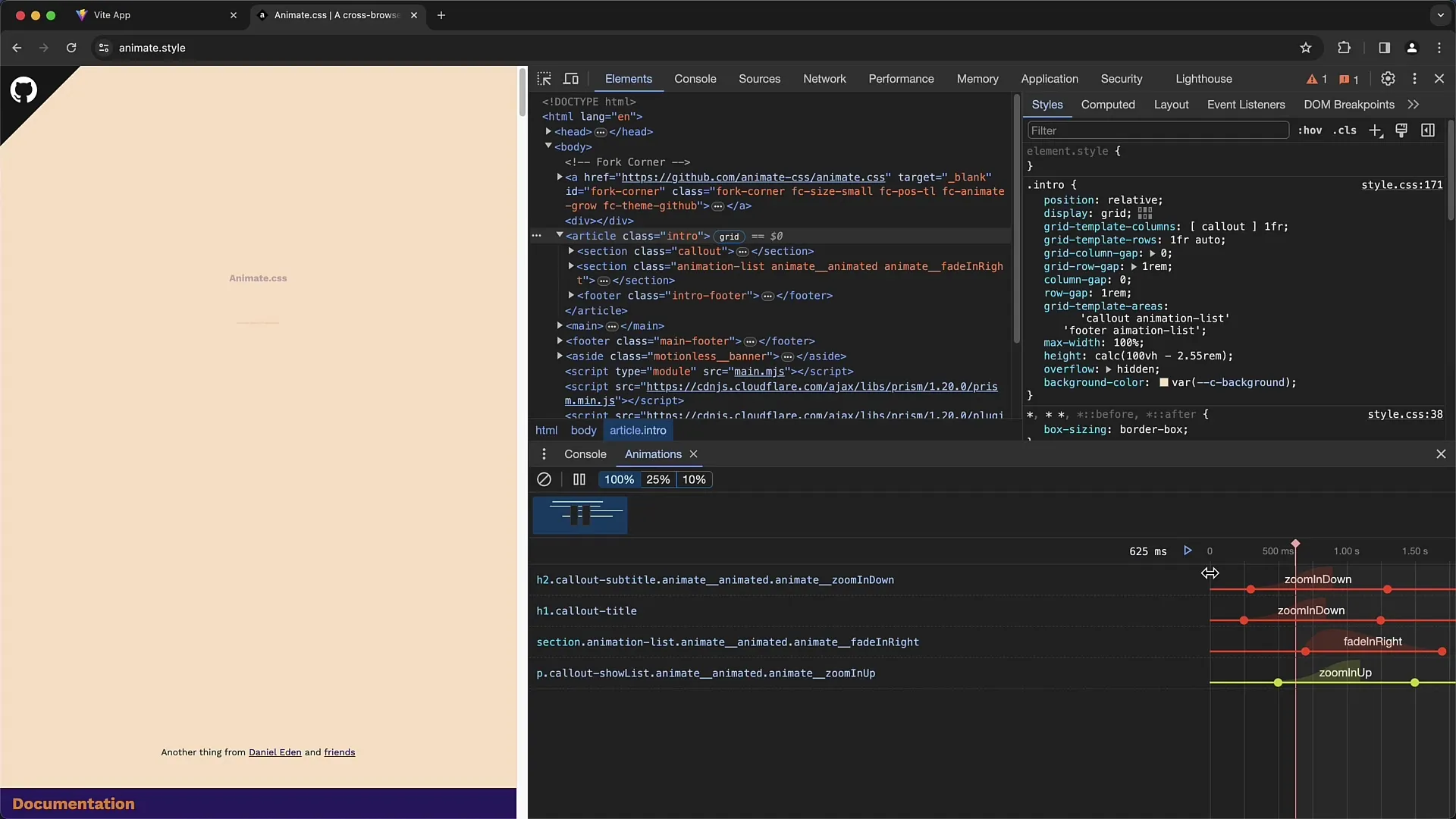Click the new style rule icon in Styles panel
The image size is (1456, 819).
[x=1377, y=130]
